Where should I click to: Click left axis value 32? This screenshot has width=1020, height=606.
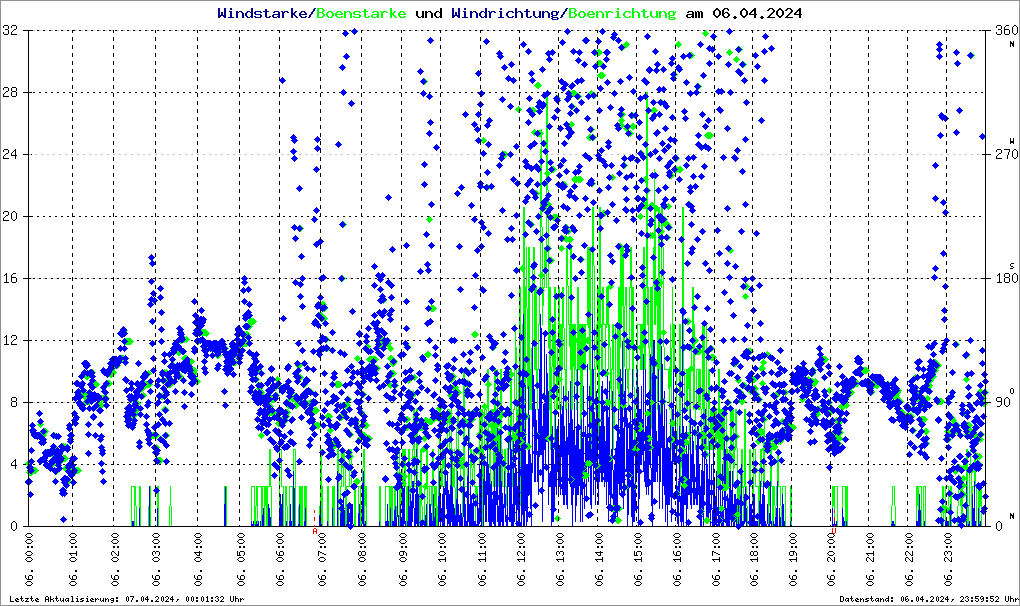pyautogui.click(x=10, y=31)
